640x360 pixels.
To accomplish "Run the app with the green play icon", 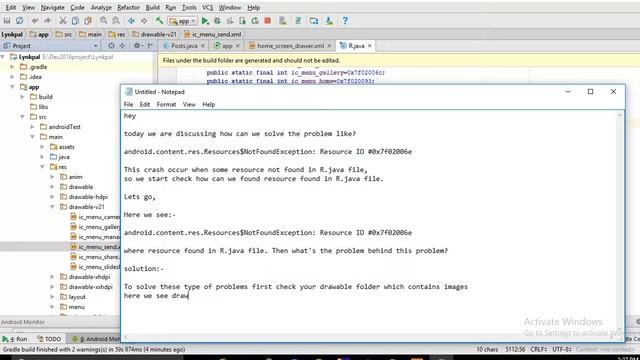I will tap(205, 21).
